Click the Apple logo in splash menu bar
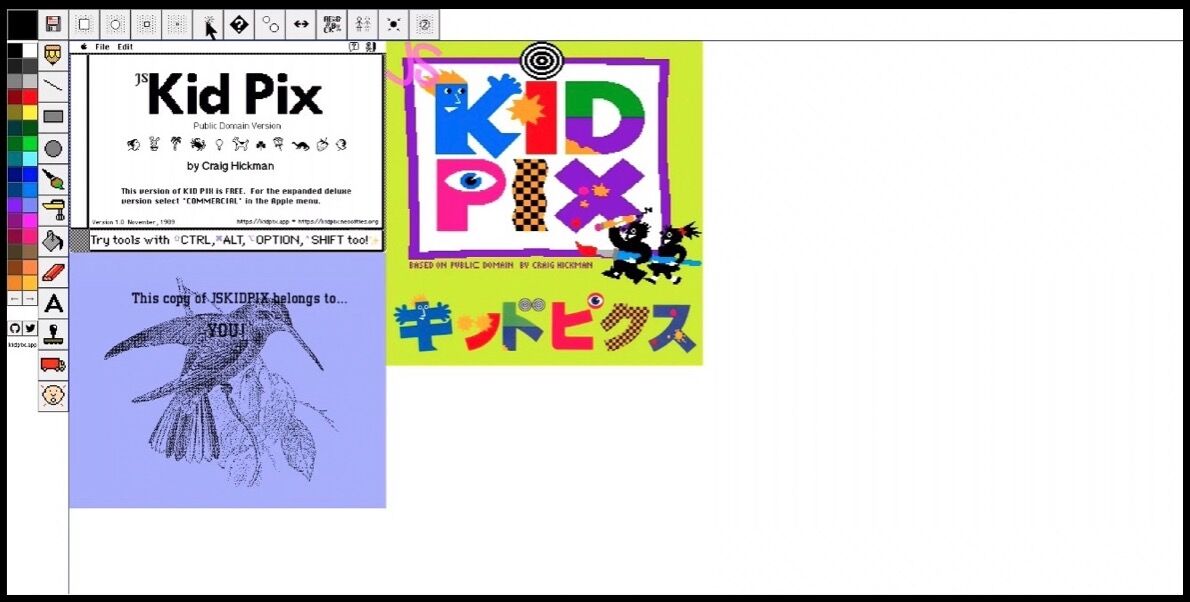Image resolution: width=1190 pixels, height=602 pixels. 83,47
